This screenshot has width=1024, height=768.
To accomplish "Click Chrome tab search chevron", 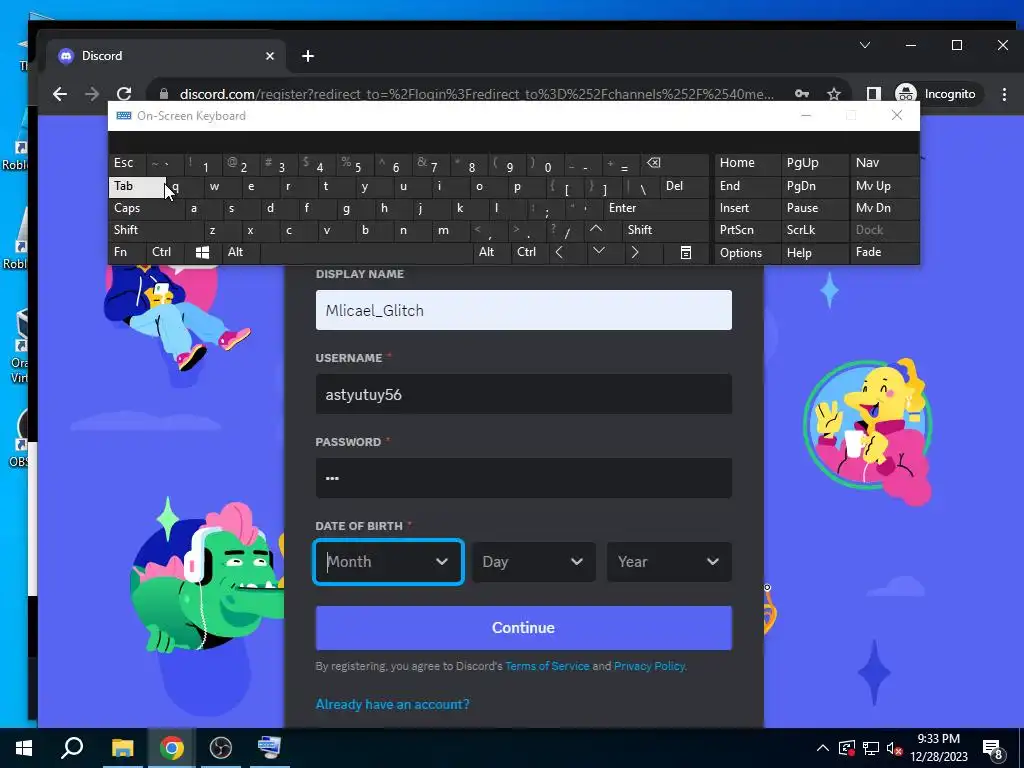I will [x=865, y=45].
